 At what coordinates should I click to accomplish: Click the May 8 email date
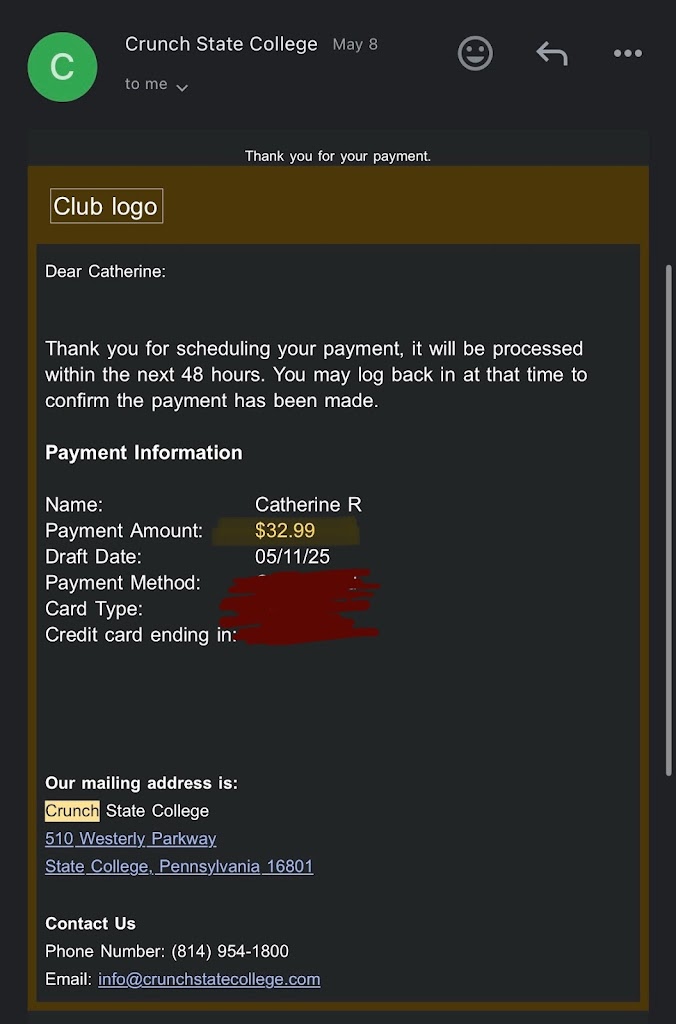coord(355,44)
